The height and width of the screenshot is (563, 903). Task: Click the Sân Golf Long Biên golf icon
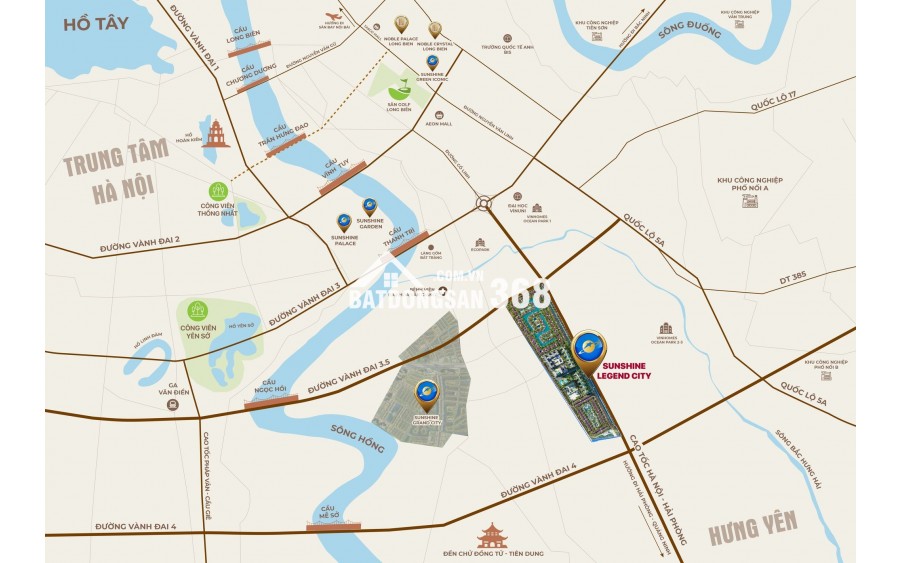click(x=399, y=89)
